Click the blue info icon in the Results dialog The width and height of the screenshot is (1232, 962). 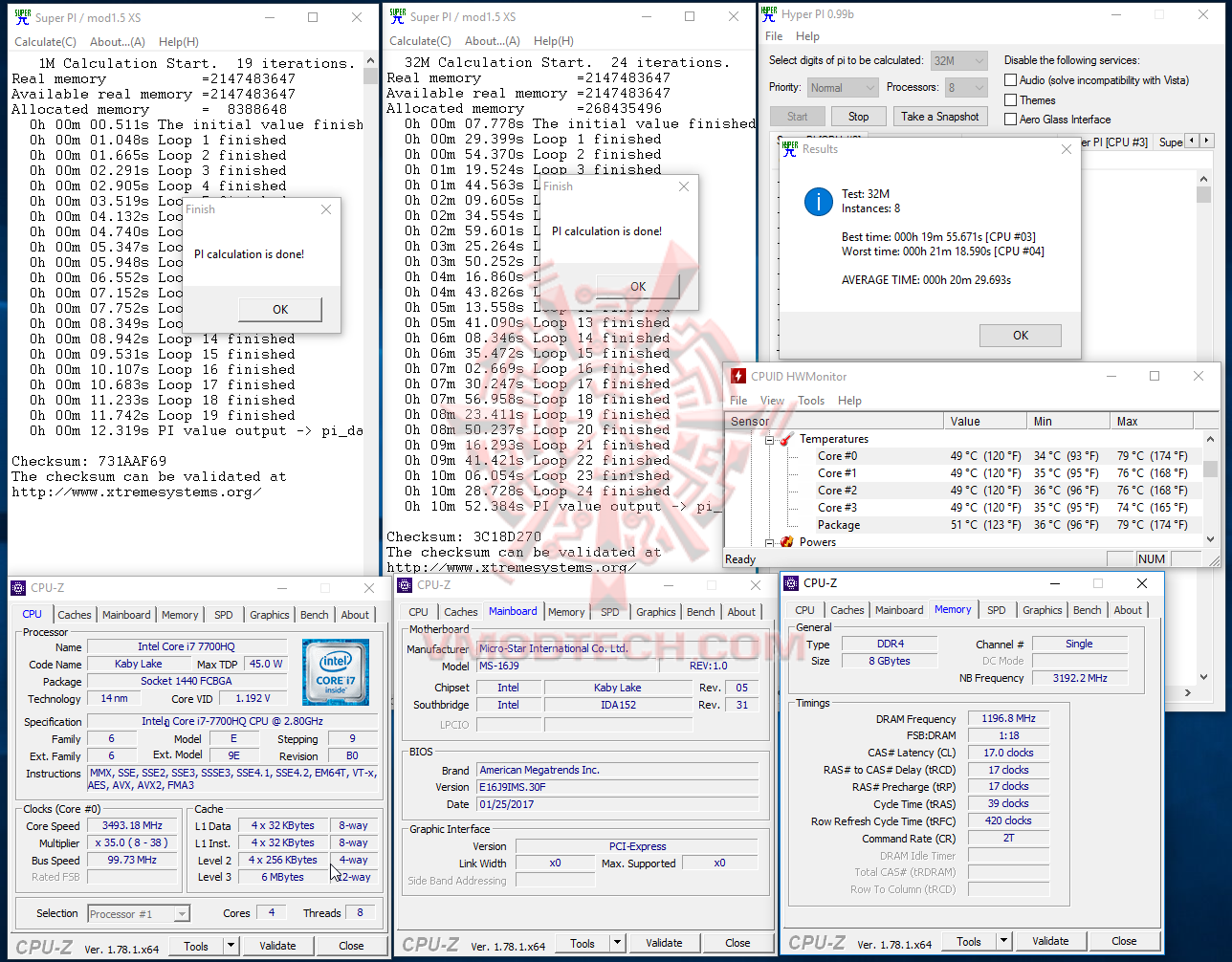(x=818, y=201)
